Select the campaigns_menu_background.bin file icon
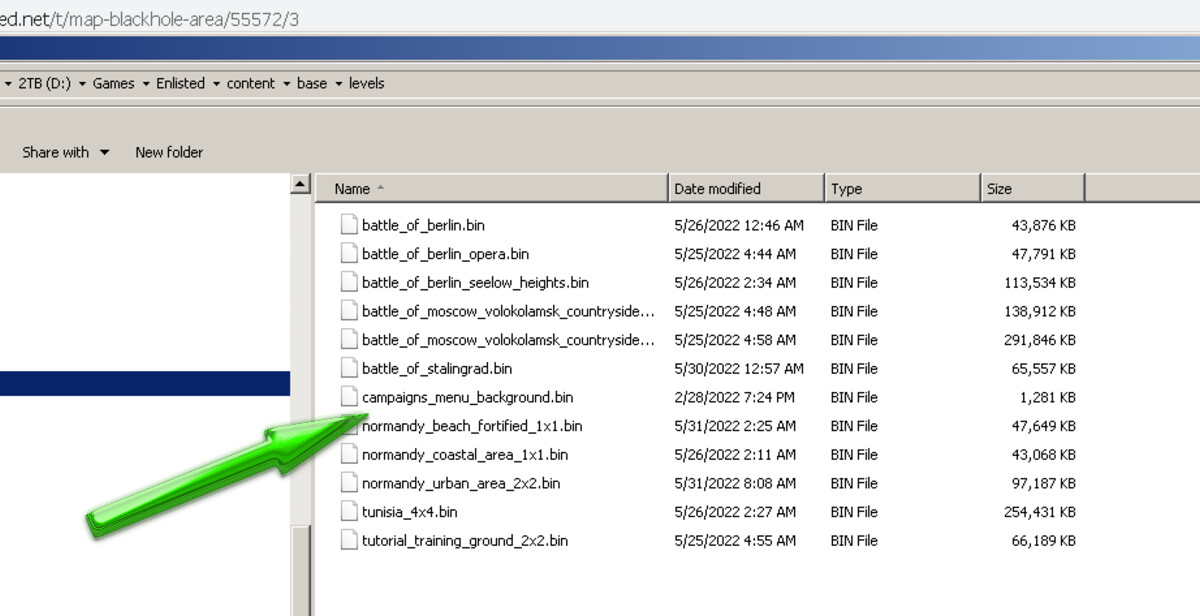 tap(348, 397)
